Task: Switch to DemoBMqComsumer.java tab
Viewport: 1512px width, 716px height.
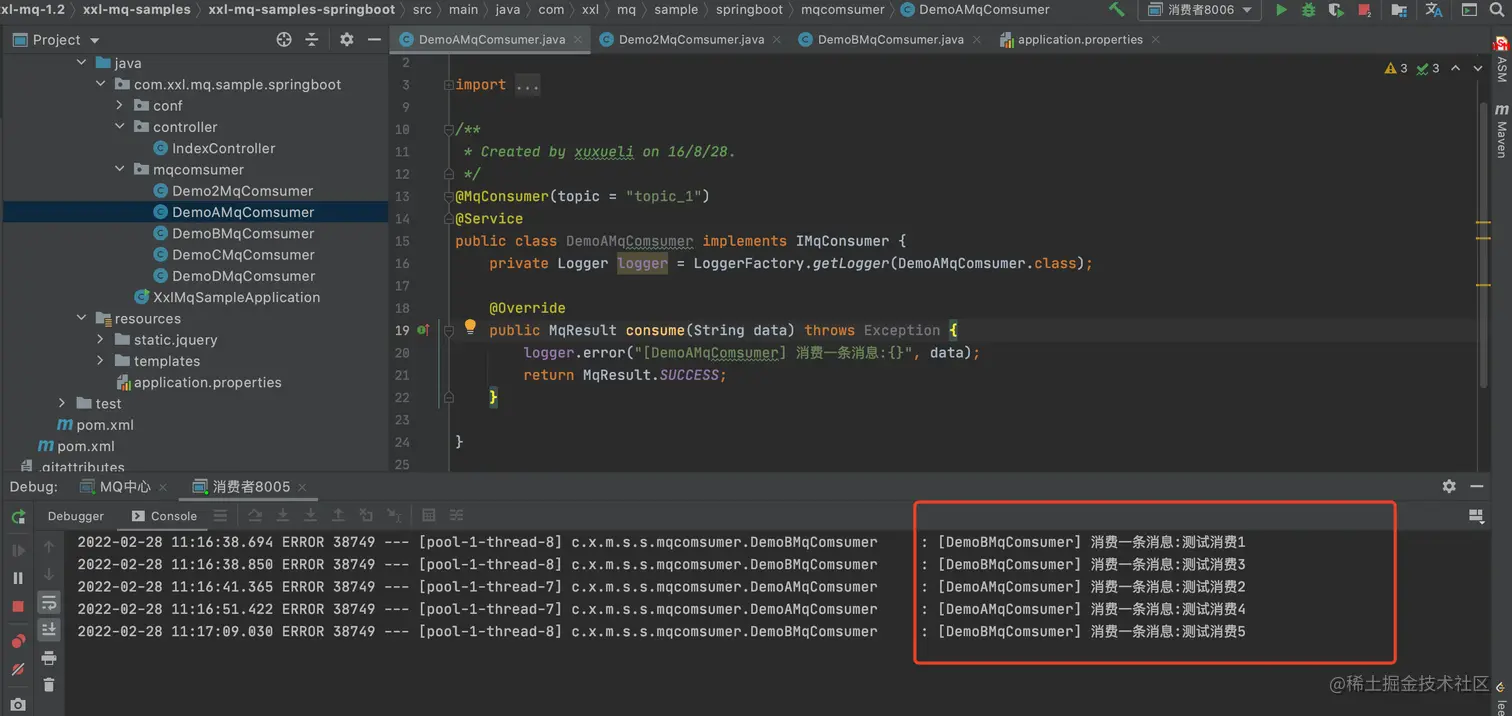Action: [x=890, y=40]
